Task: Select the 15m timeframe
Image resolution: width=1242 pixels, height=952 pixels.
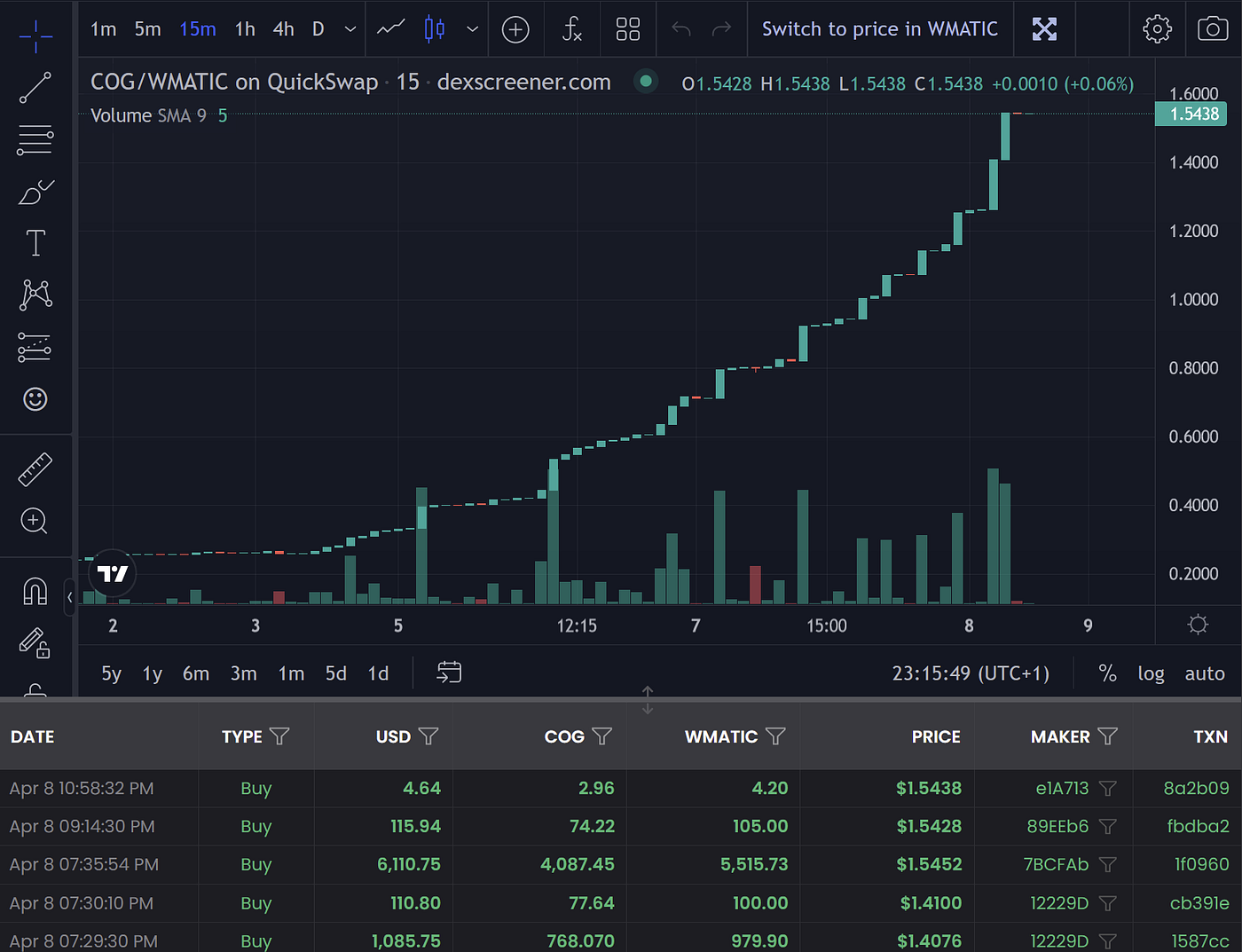Action: [198, 29]
